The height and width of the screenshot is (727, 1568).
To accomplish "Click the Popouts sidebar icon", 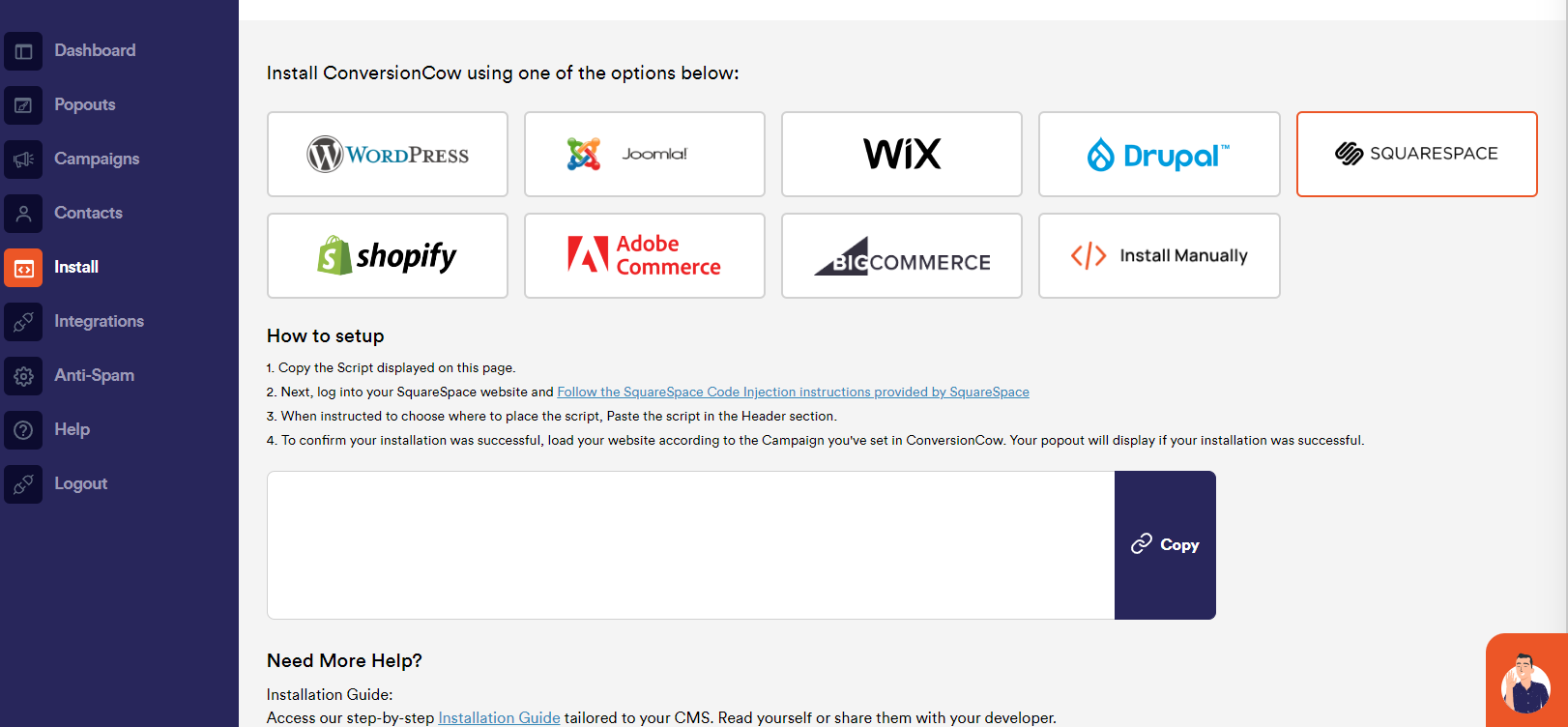I will 23,105.
